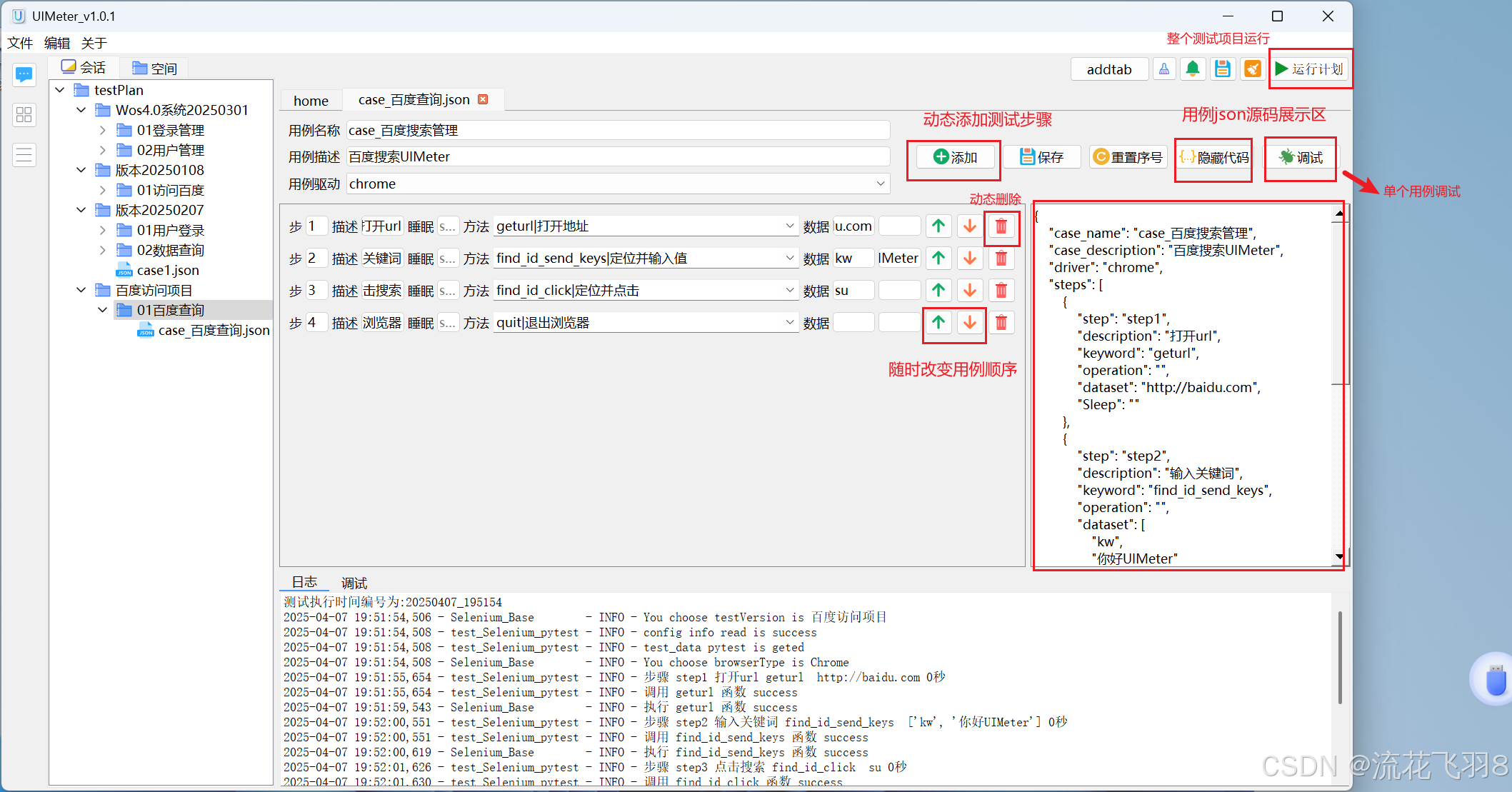Collapse the testPlan tree node

click(60, 90)
